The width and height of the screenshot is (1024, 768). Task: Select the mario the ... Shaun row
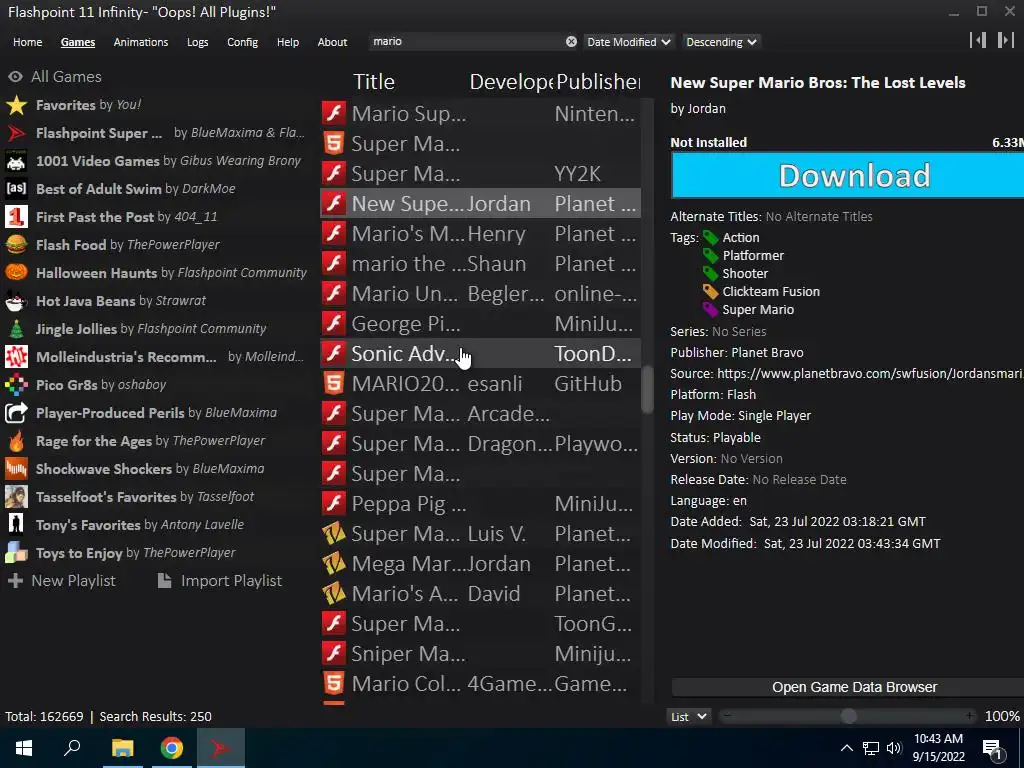click(481, 264)
